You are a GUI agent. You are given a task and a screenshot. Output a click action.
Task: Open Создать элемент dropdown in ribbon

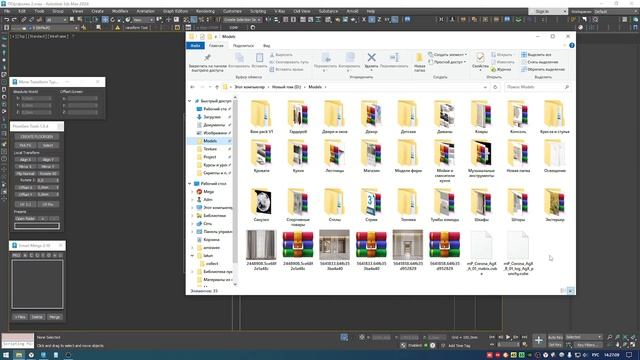(448, 55)
